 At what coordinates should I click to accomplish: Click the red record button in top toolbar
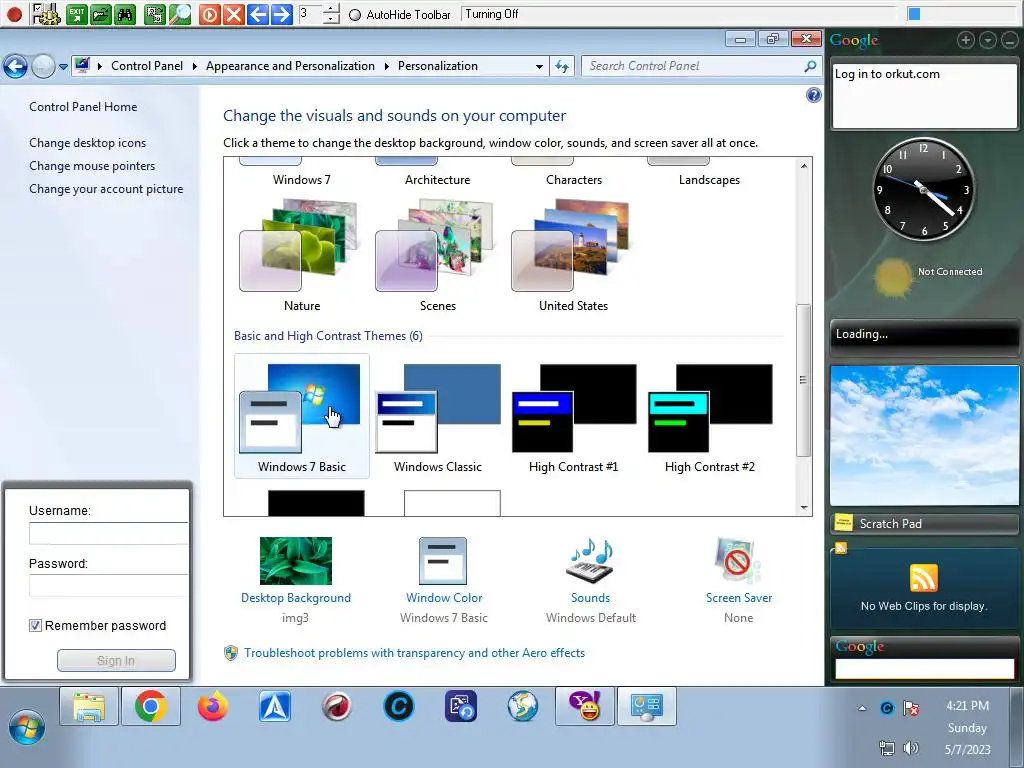point(14,14)
